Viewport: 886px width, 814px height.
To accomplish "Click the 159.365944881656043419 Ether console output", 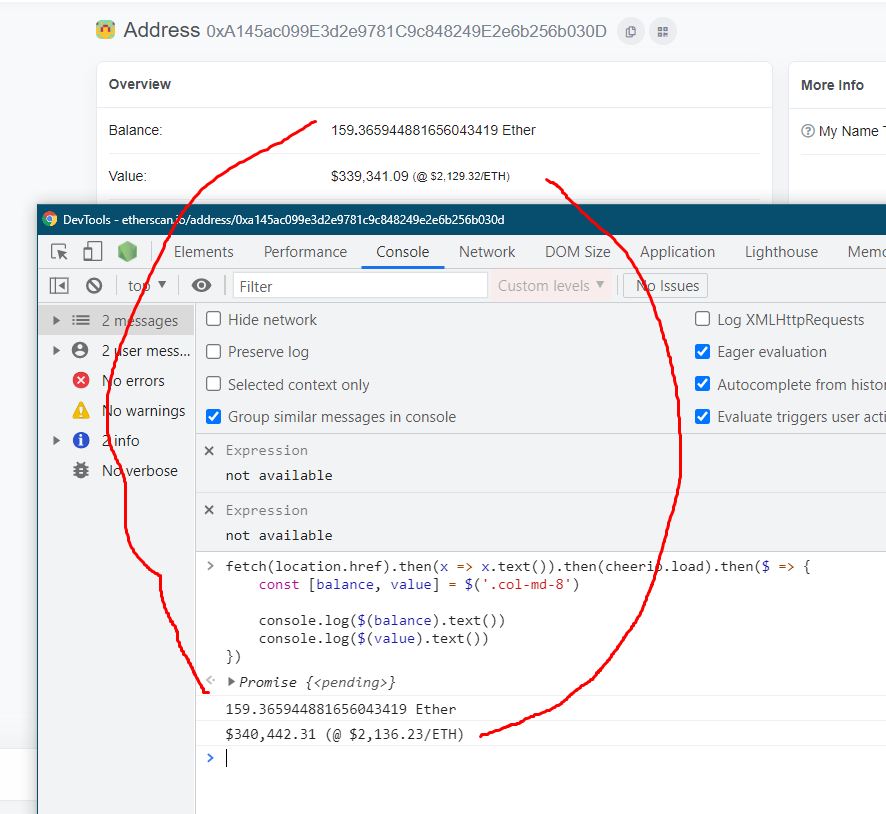I will click(x=341, y=709).
